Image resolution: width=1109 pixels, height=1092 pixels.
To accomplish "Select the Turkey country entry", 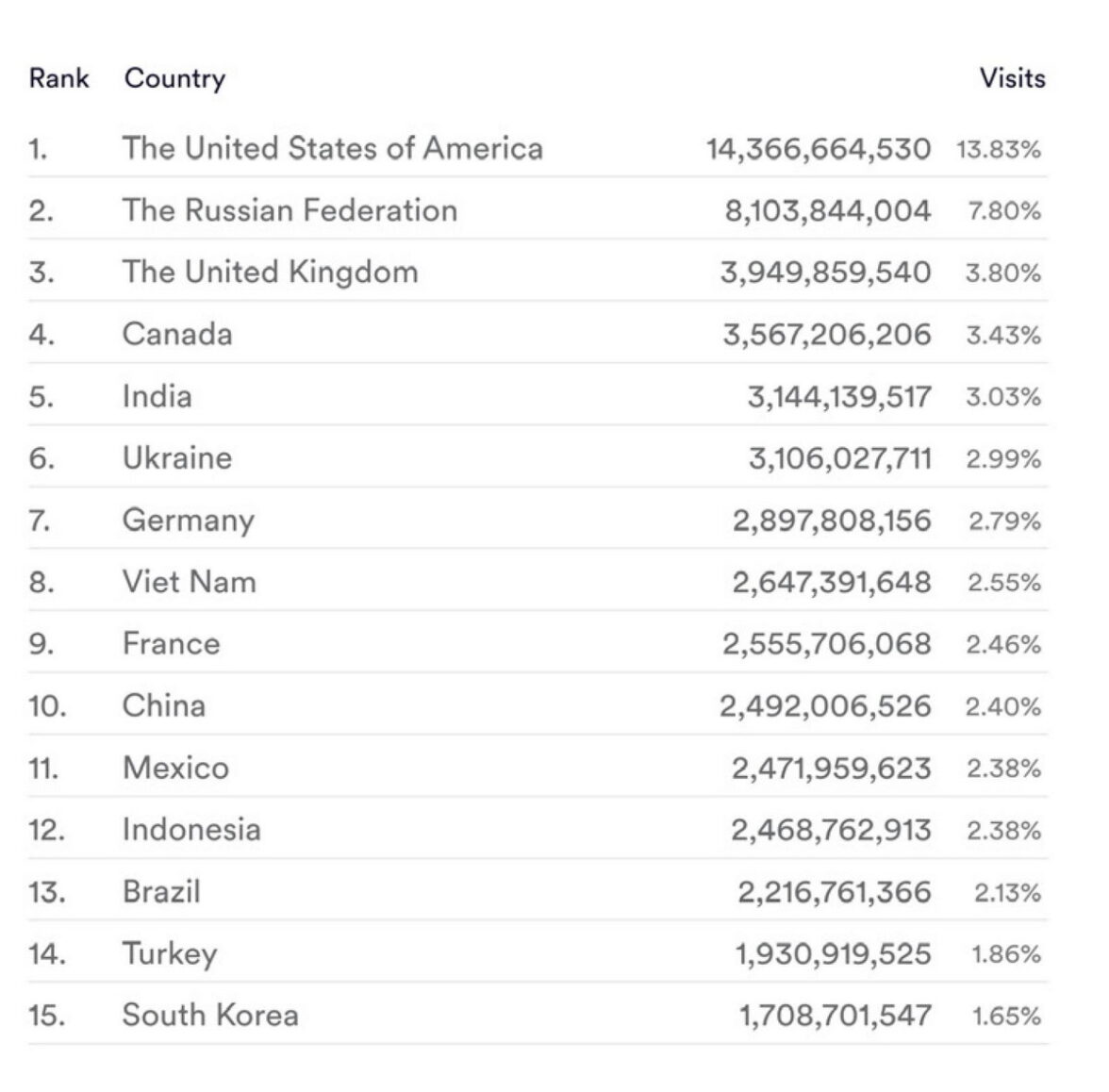I will point(170,953).
